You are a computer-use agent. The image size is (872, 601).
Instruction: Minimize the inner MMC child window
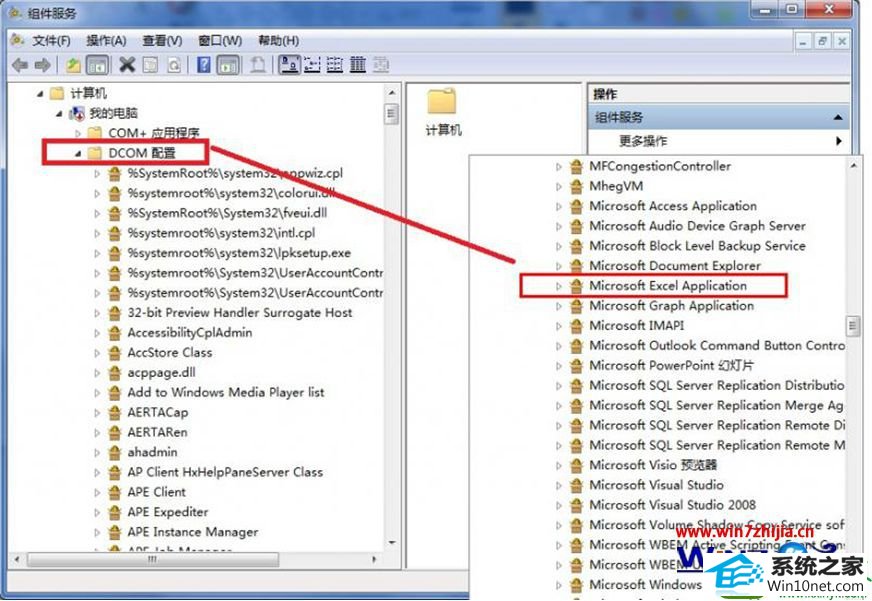[x=803, y=41]
